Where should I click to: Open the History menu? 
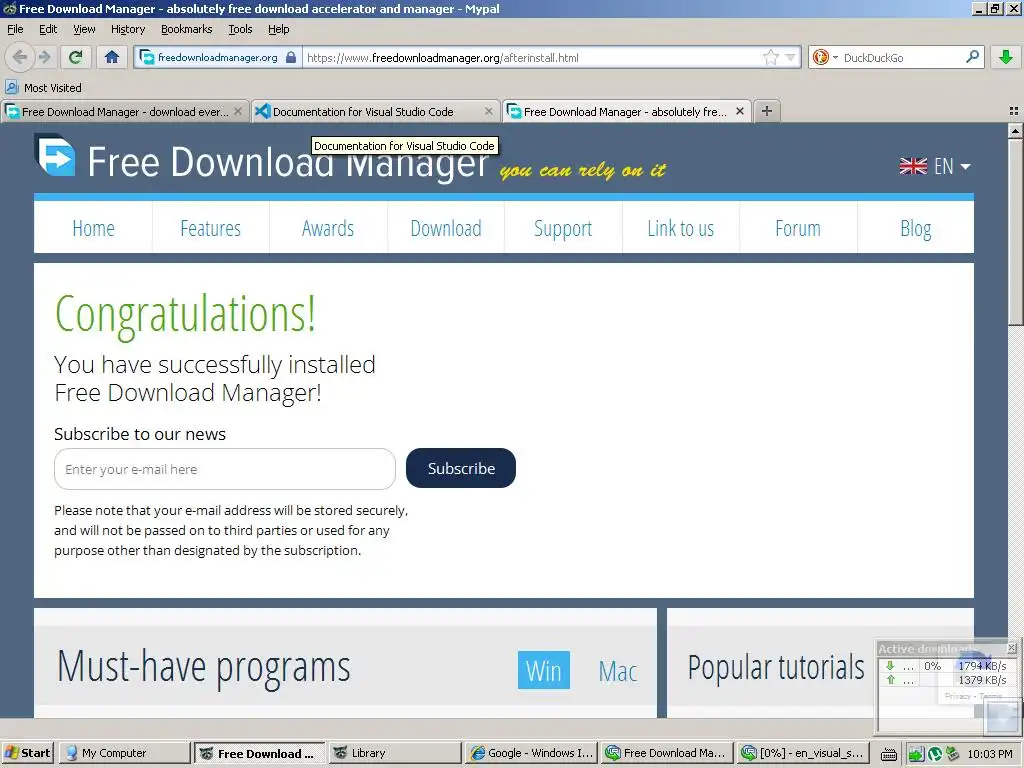[x=128, y=29]
